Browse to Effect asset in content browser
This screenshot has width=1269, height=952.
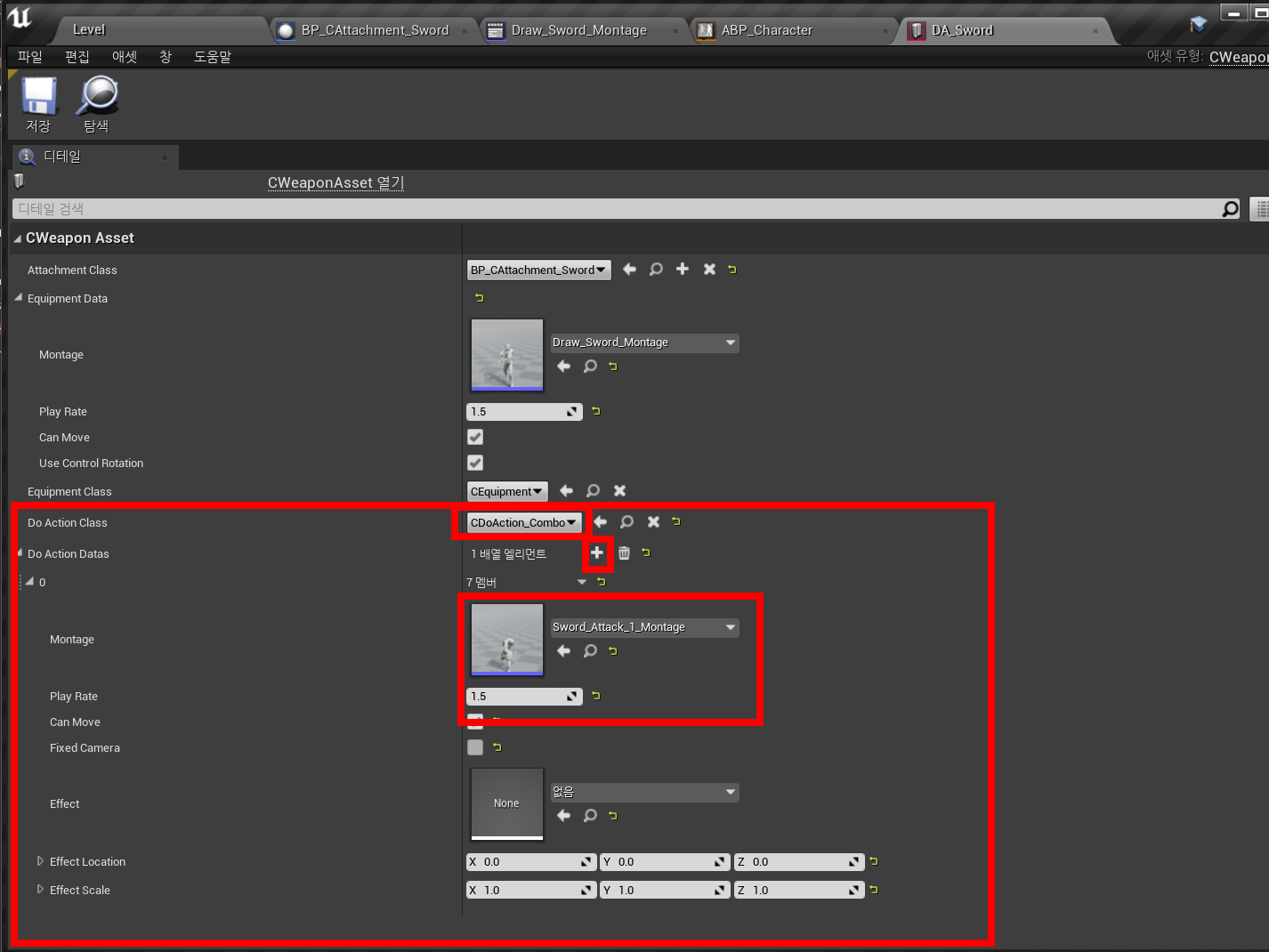tap(590, 815)
